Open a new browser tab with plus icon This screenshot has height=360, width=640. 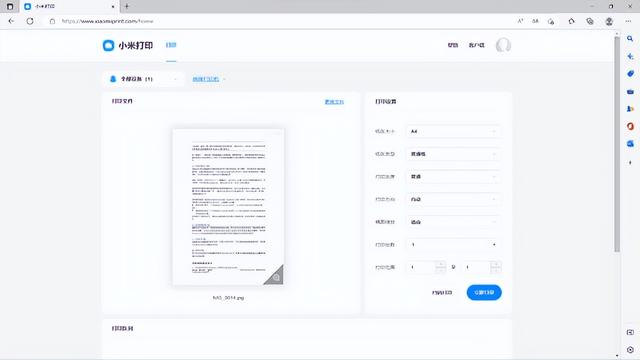click(x=127, y=7)
